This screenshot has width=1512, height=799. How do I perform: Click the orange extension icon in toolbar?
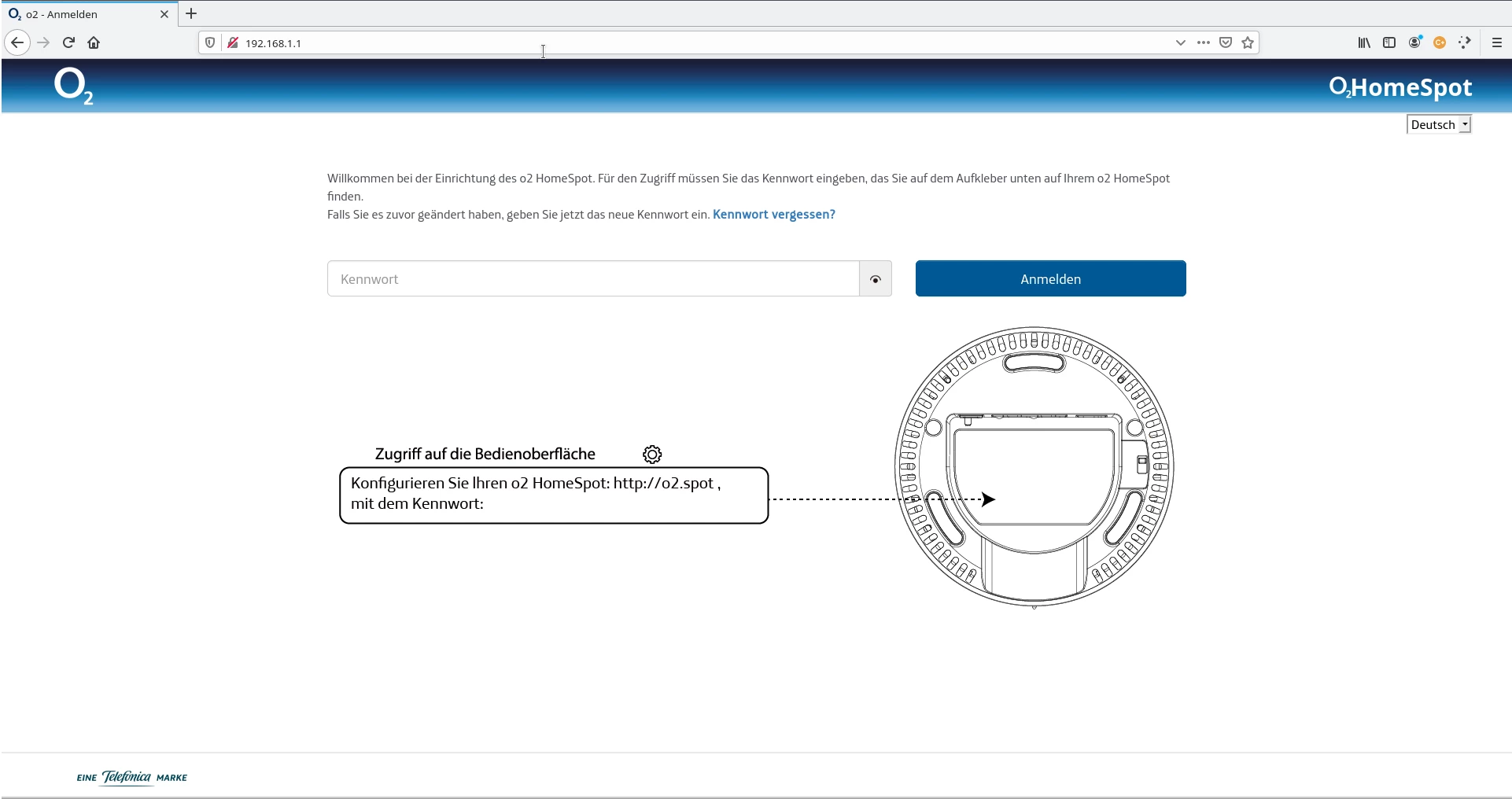(x=1440, y=42)
